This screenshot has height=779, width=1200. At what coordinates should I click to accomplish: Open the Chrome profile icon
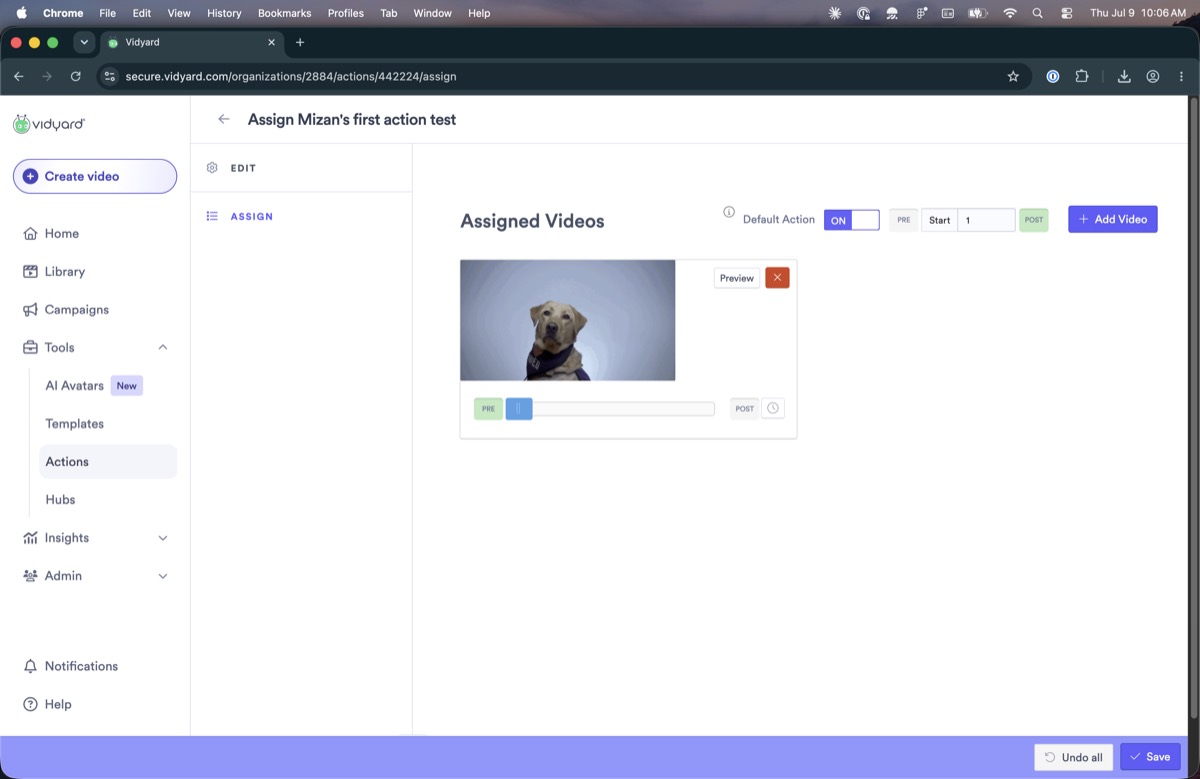[1153, 76]
